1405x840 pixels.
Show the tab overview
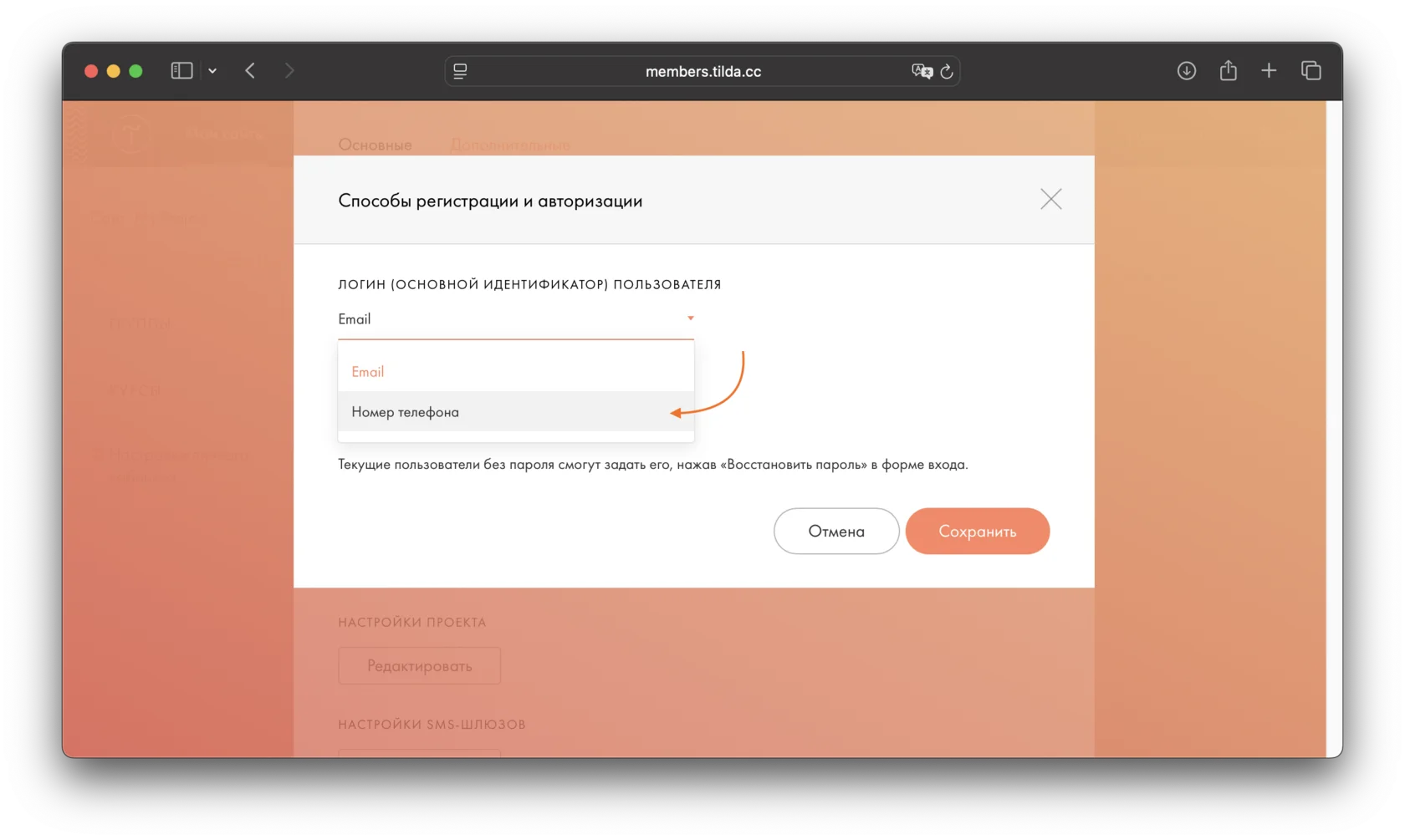(1310, 71)
